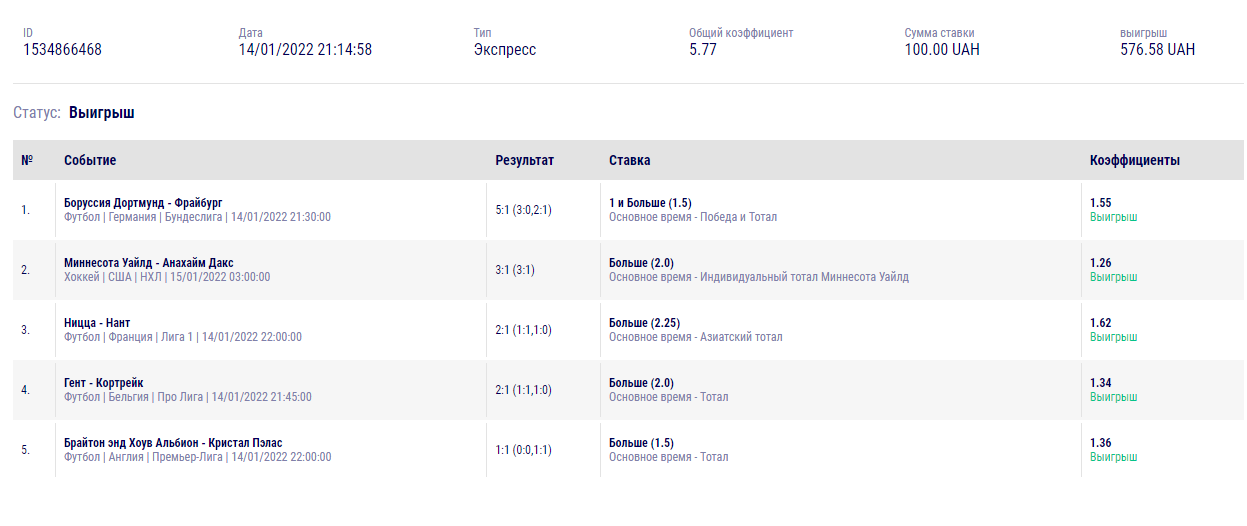Click the bet ID number 1534866468
The width and height of the screenshot is (1247, 526).
pyautogui.click(x=62, y=50)
